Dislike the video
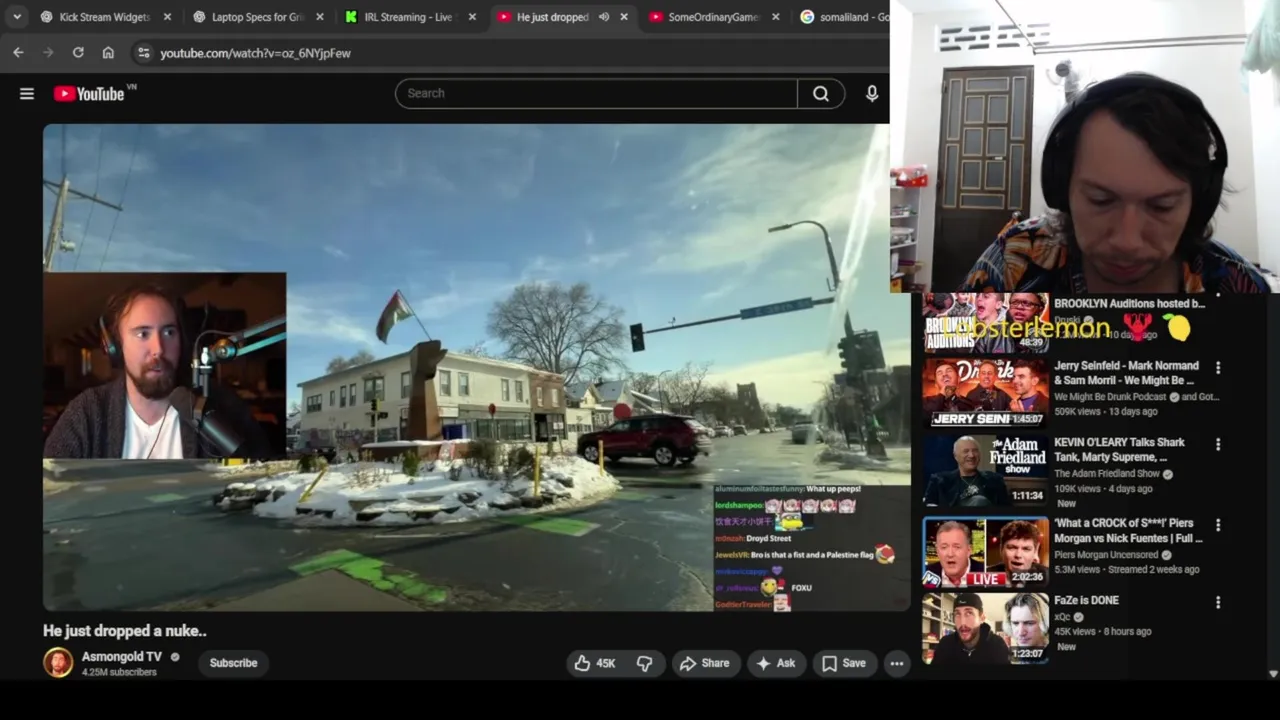This screenshot has height=720, width=1280. tap(645, 663)
